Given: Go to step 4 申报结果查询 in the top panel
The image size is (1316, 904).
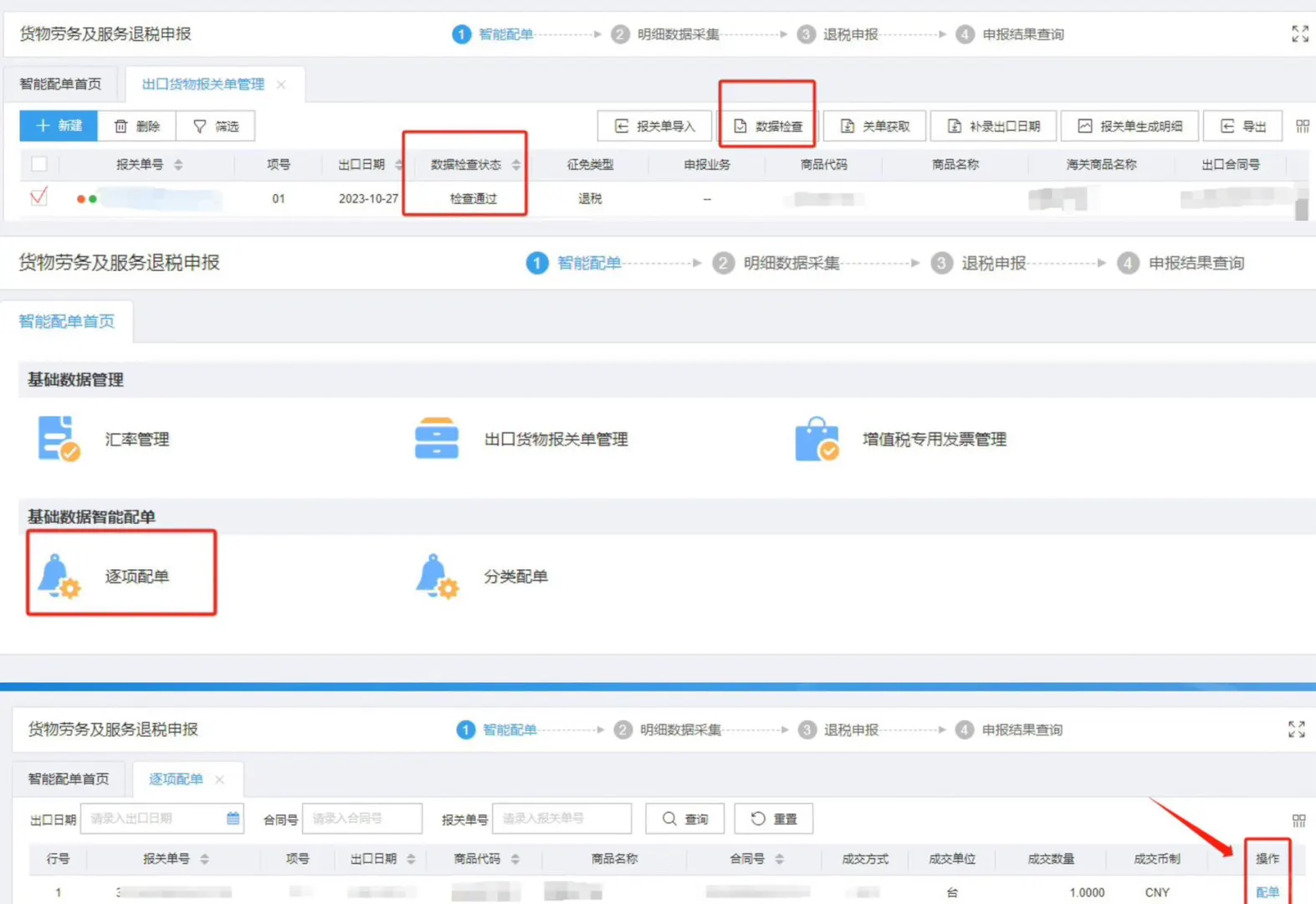Looking at the screenshot, I should pyautogui.click(x=1011, y=34).
